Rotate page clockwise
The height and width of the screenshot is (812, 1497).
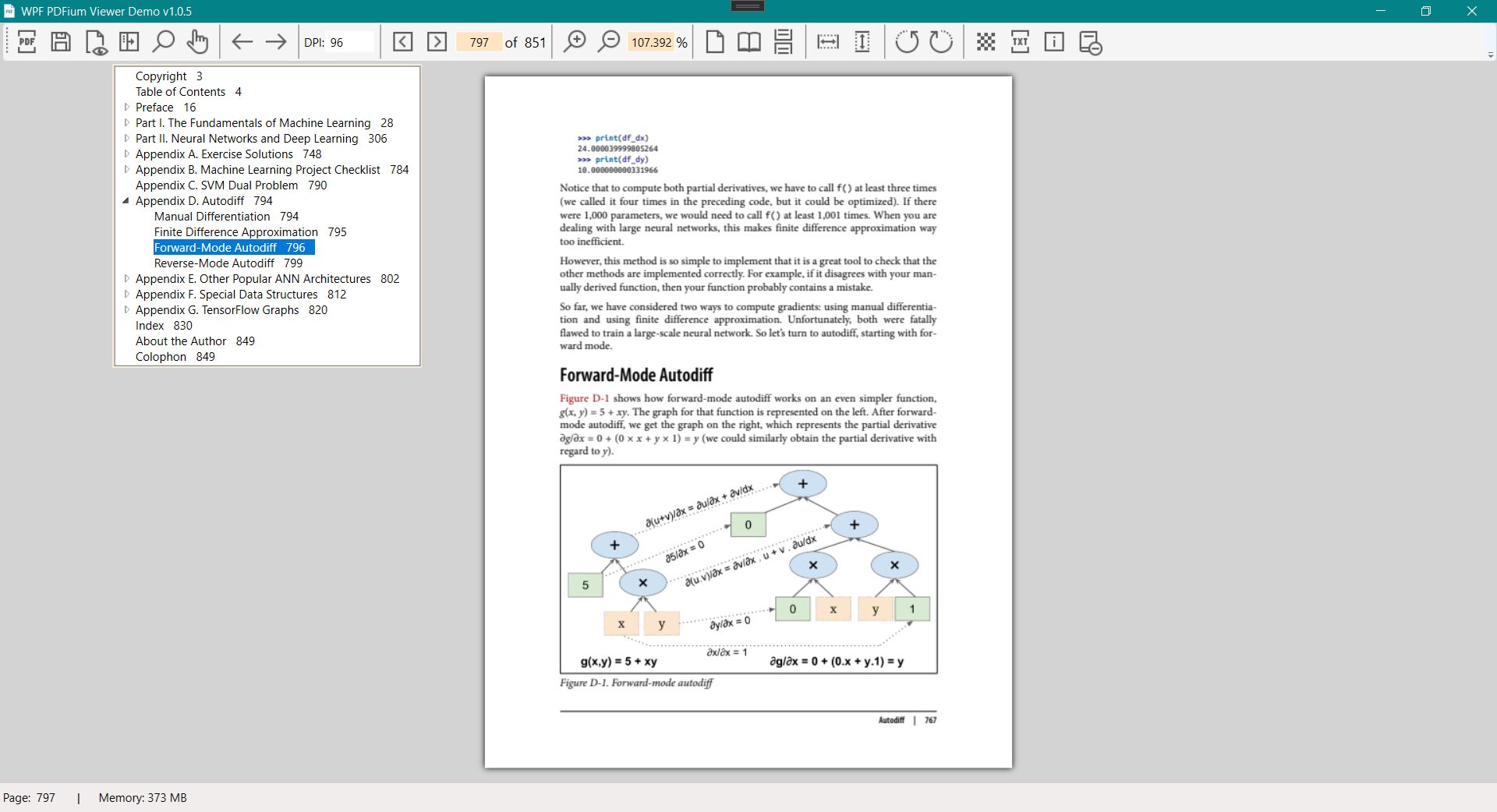tap(941, 42)
